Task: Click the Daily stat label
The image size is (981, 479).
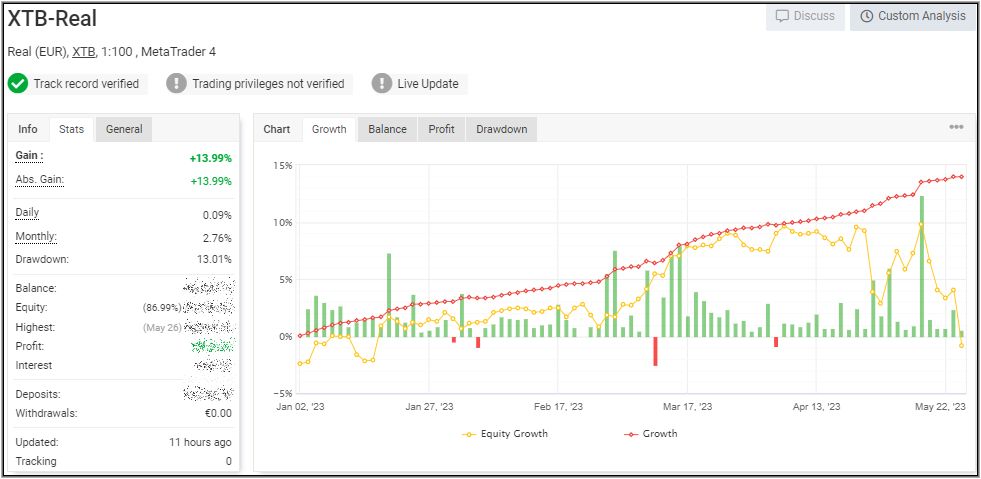Action: [27, 213]
